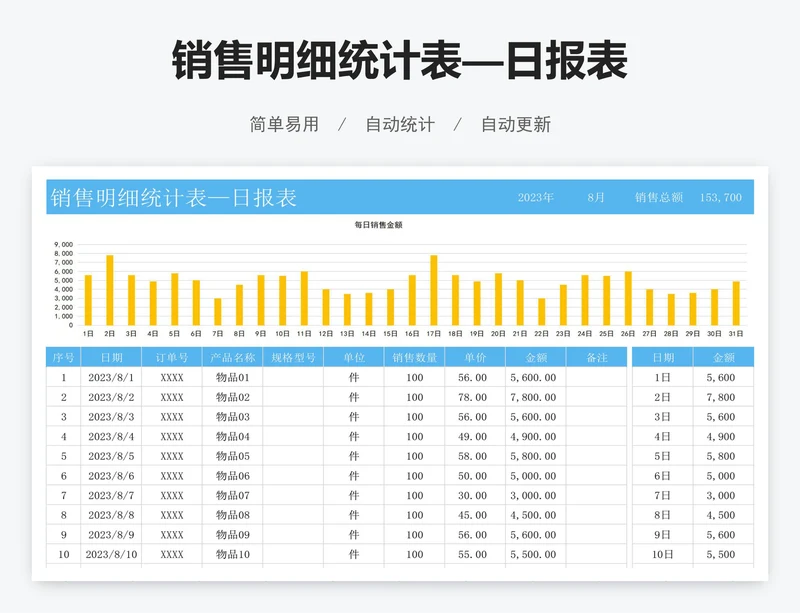Click unit price cell 45.00

point(476,515)
